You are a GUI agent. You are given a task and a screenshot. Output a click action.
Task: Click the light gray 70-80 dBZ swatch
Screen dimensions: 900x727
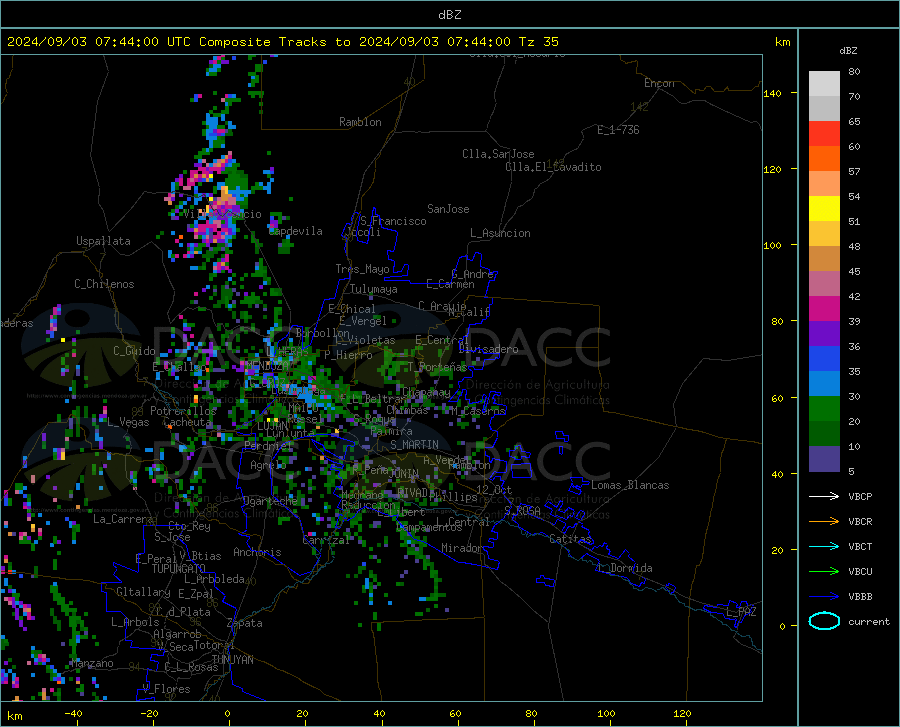click(824, 84)
